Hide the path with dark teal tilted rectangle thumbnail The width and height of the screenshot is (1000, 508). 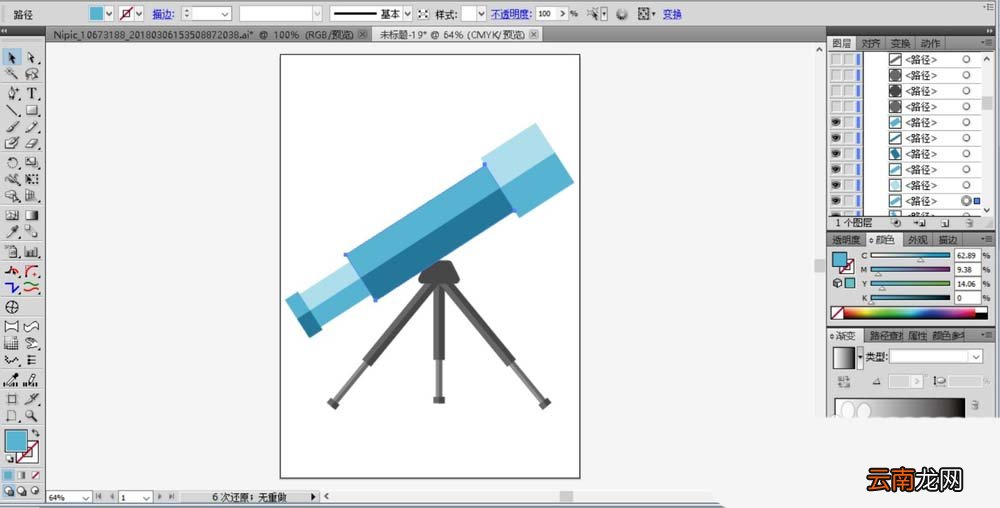[x=835, y=154]
